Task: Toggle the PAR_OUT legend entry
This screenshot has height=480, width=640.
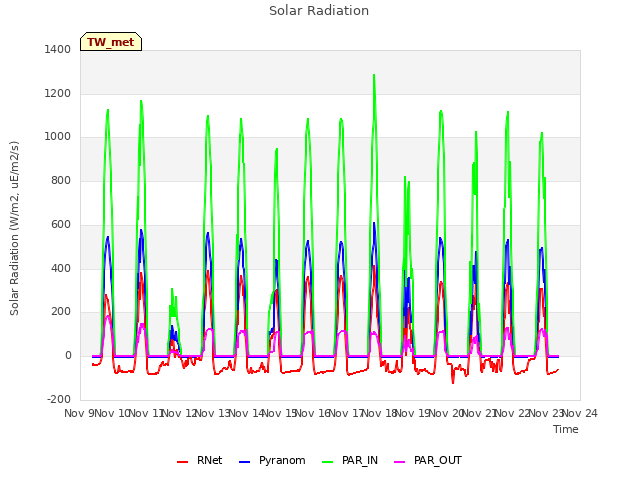Action: point(428,461)
